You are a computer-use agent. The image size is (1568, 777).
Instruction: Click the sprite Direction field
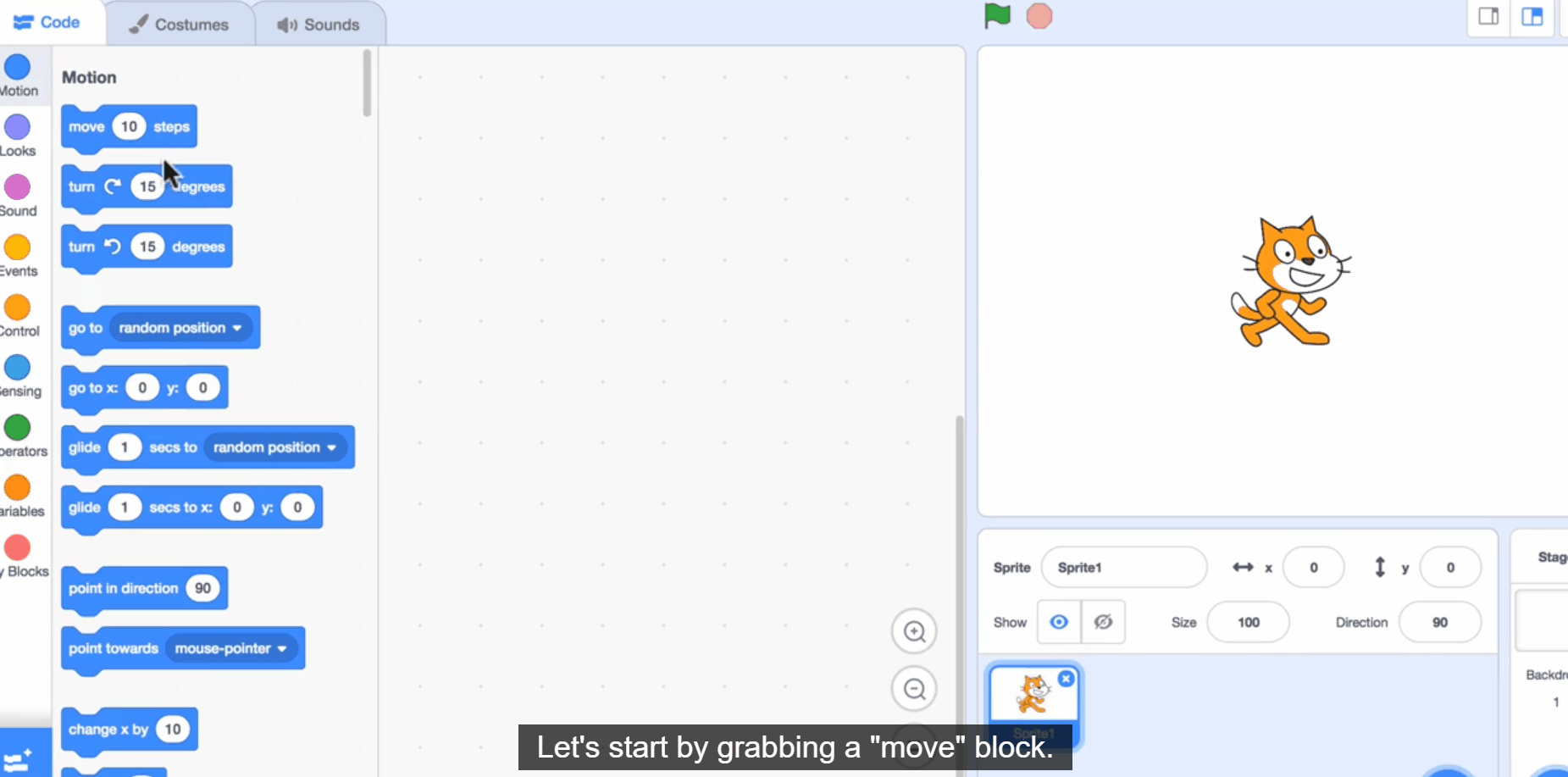click(x=1439, y=622)
